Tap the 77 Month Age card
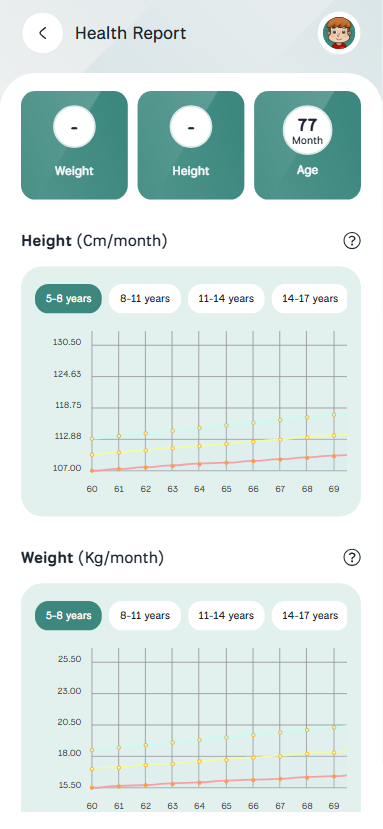 [307, 145]
